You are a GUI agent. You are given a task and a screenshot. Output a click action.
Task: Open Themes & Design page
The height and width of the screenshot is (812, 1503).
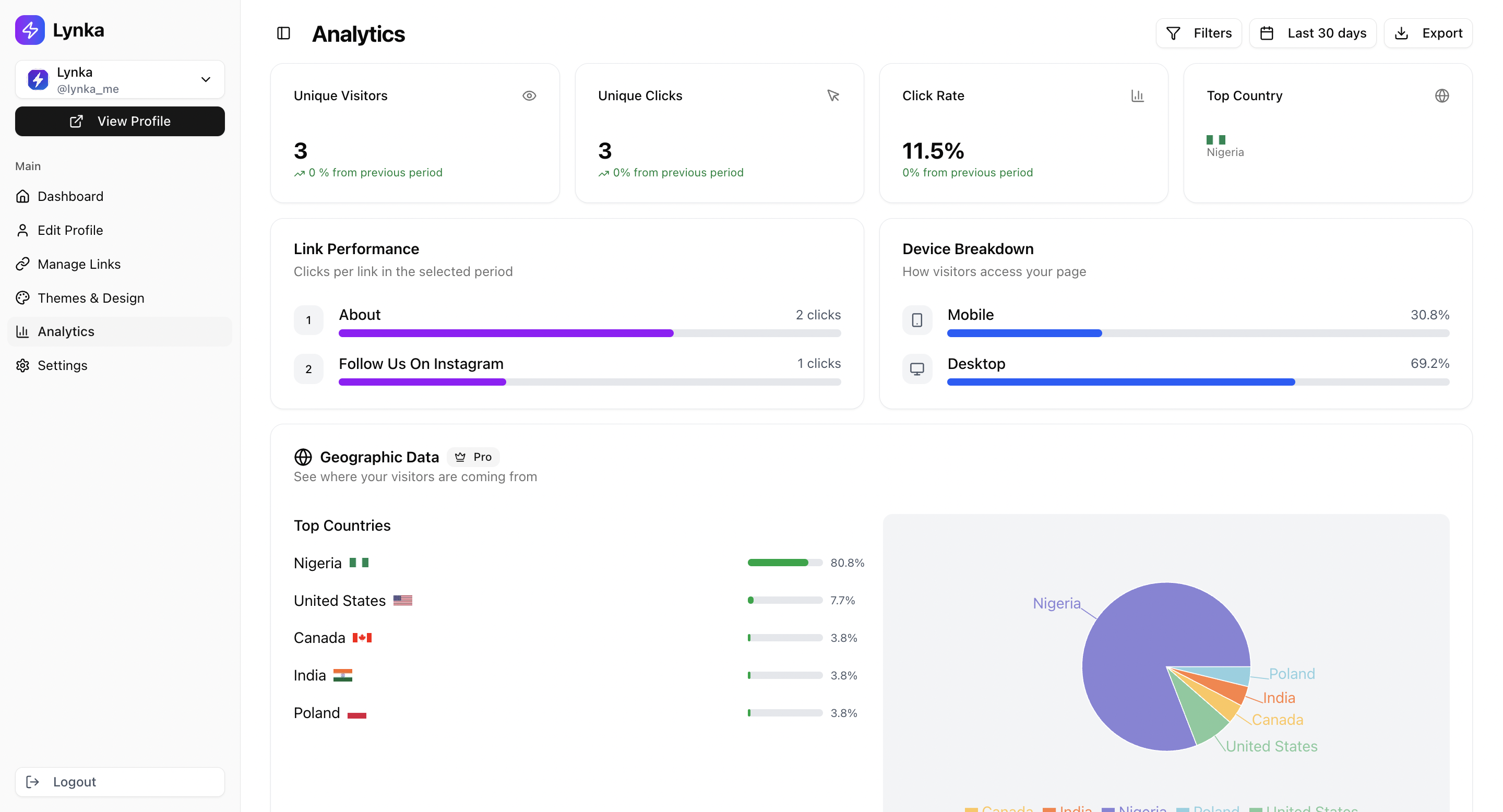click(120, 298)
